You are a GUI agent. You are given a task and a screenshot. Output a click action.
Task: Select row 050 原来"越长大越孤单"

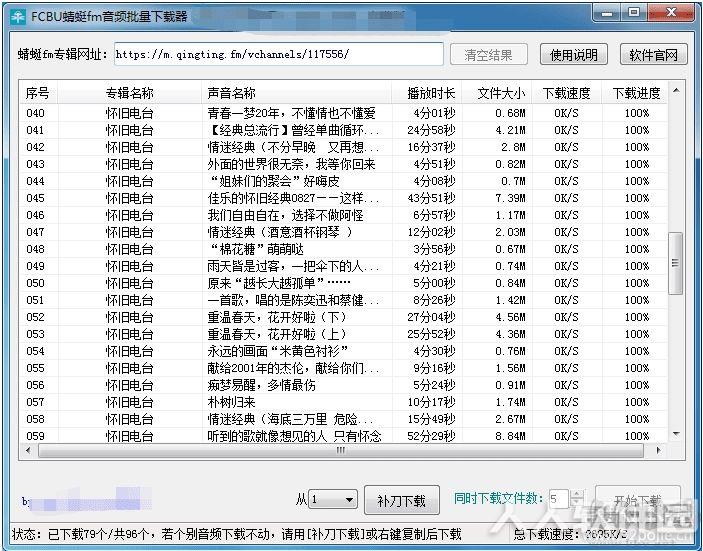pos(343,283)
